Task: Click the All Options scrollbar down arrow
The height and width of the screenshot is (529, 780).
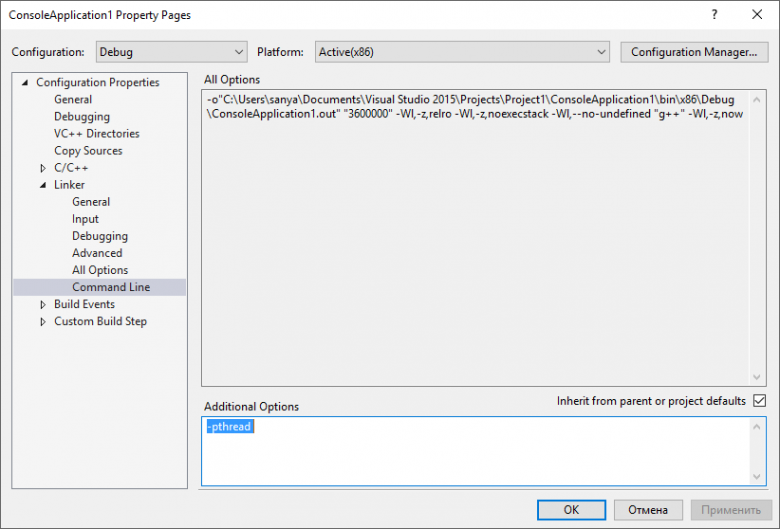Action: (757, 377)
